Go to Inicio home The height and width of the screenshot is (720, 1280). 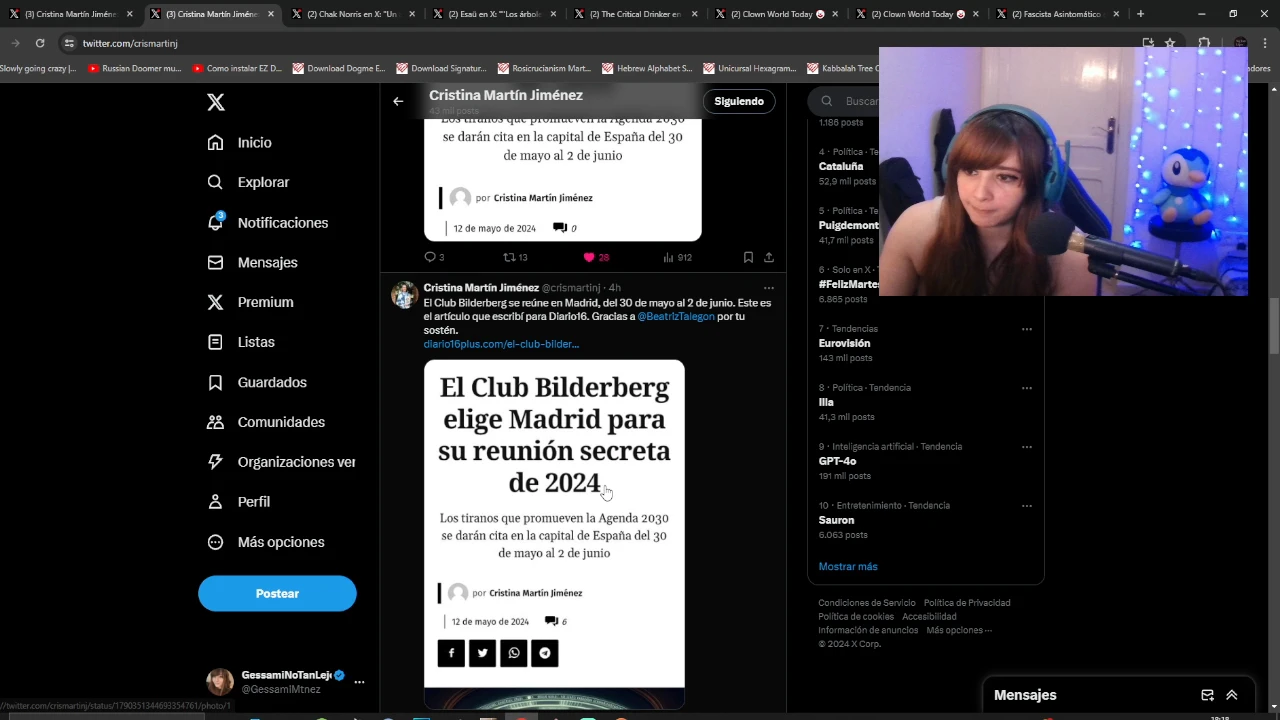[x=239, y=142]
